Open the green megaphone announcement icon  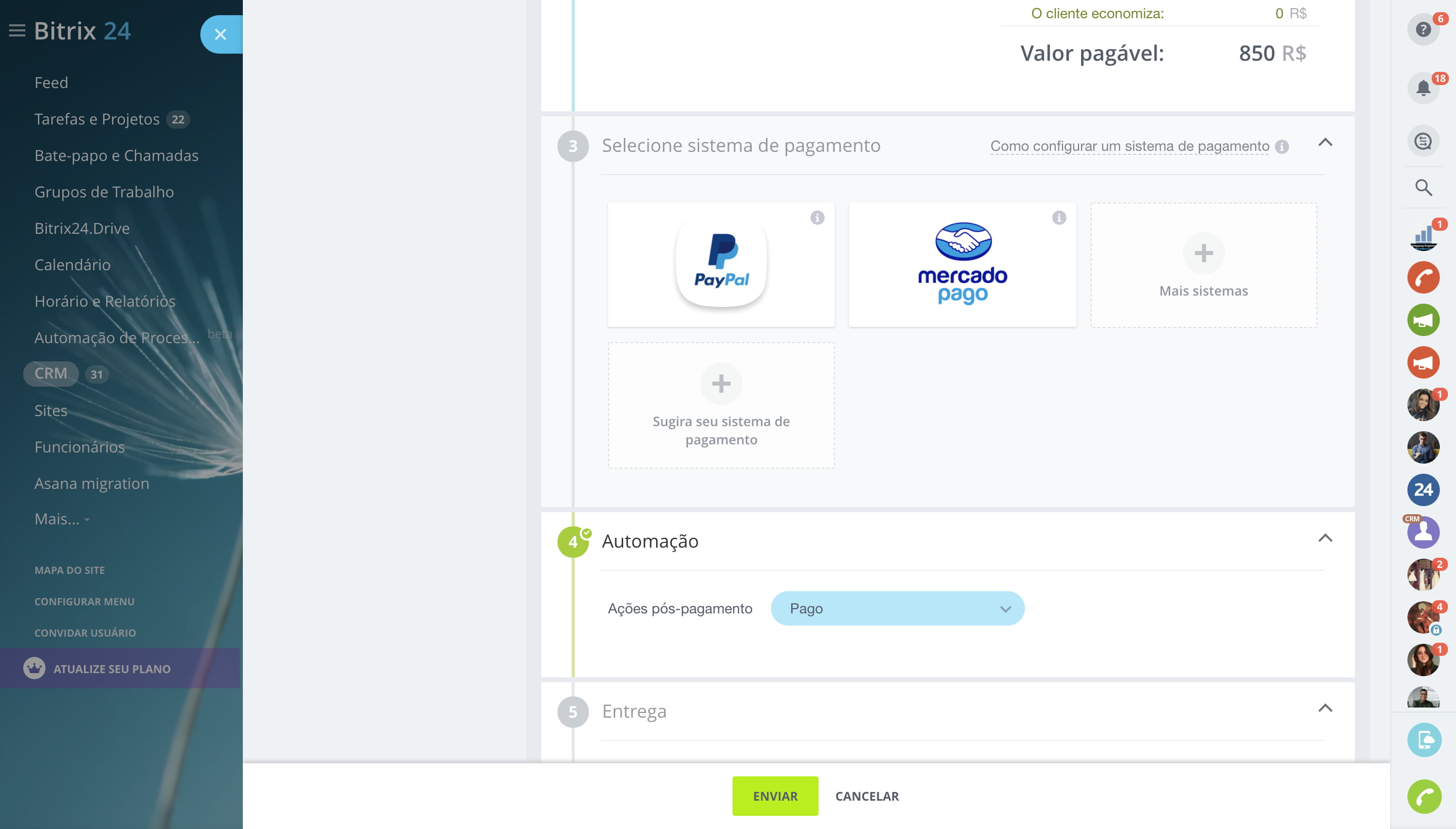[1423, 320]
